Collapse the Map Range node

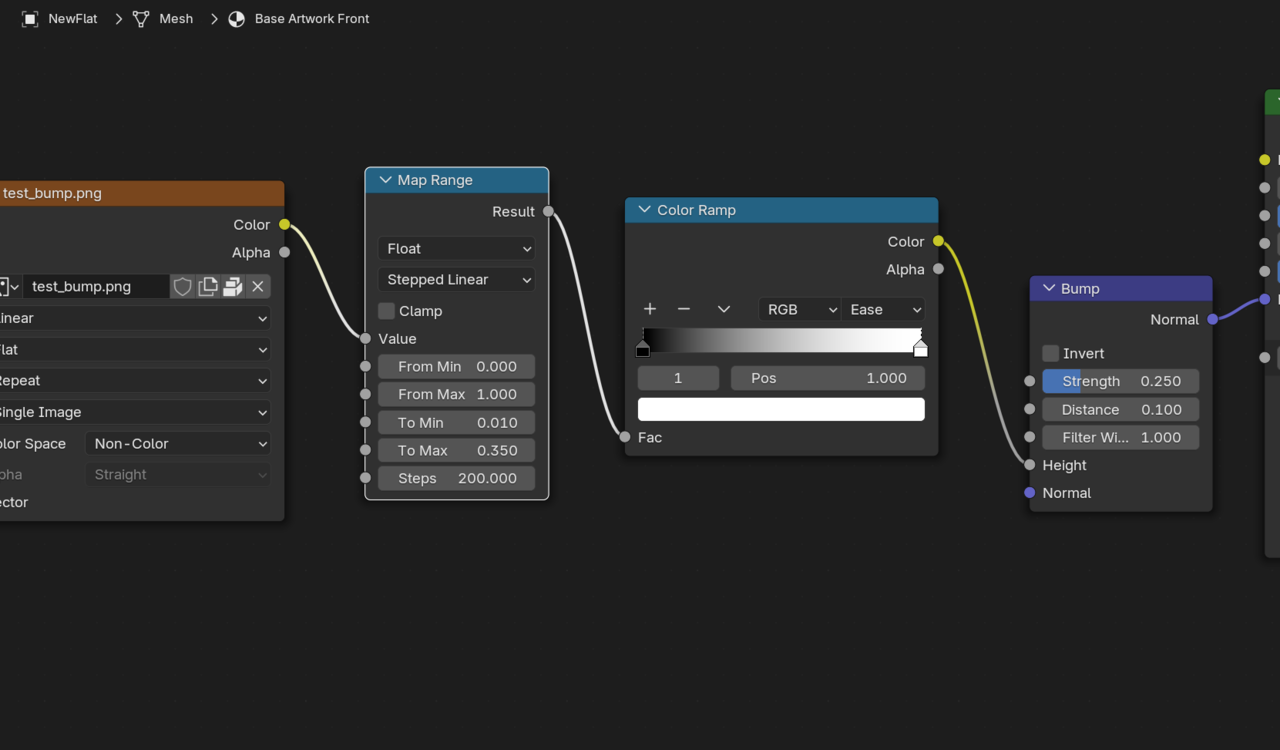385,180
